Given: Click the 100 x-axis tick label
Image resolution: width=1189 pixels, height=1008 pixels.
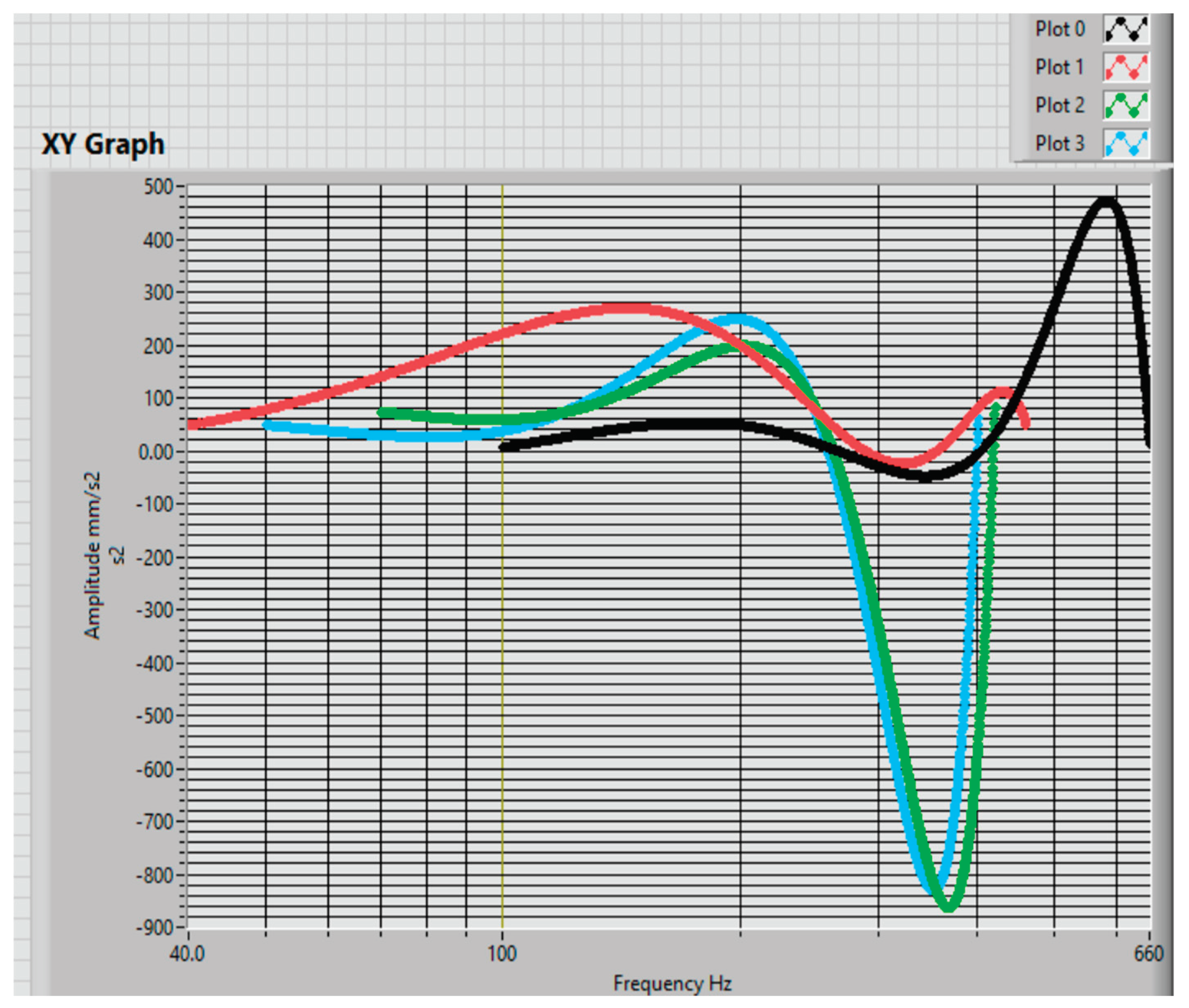Looking at the screenshot, I should [502, 954].
